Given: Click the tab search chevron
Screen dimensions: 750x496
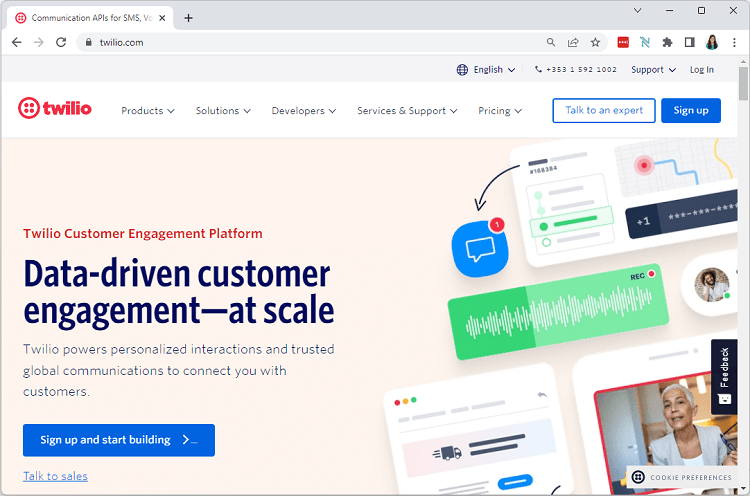Looking at the screenshot, I should (x=637, y=10).
